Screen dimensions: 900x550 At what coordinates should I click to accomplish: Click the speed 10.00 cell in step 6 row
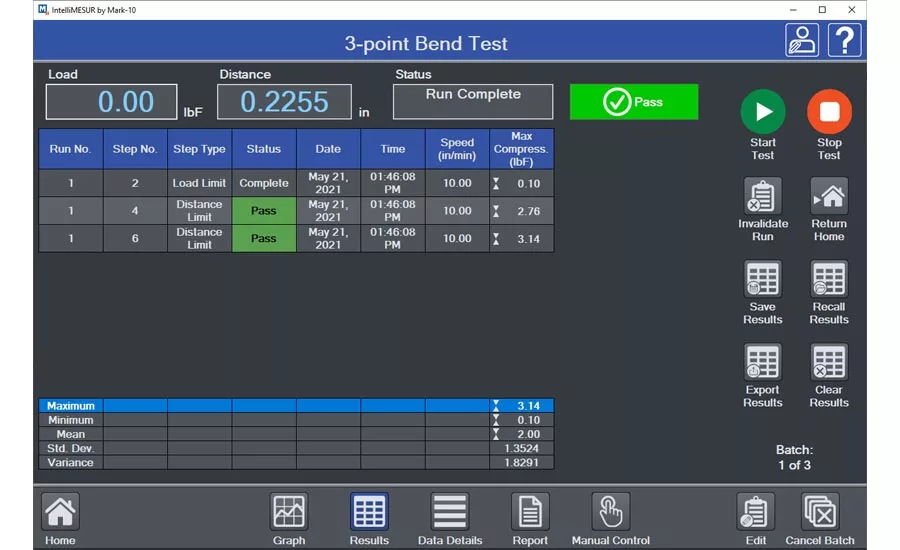click(457, 238)
